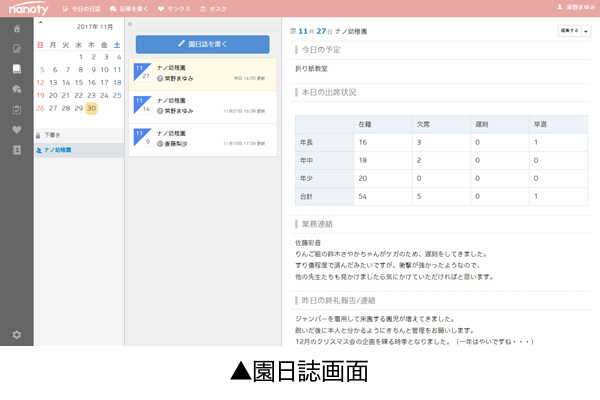Select 下書き in the left panel
This screenshot has width=600, height=400.
coord(48,133)
